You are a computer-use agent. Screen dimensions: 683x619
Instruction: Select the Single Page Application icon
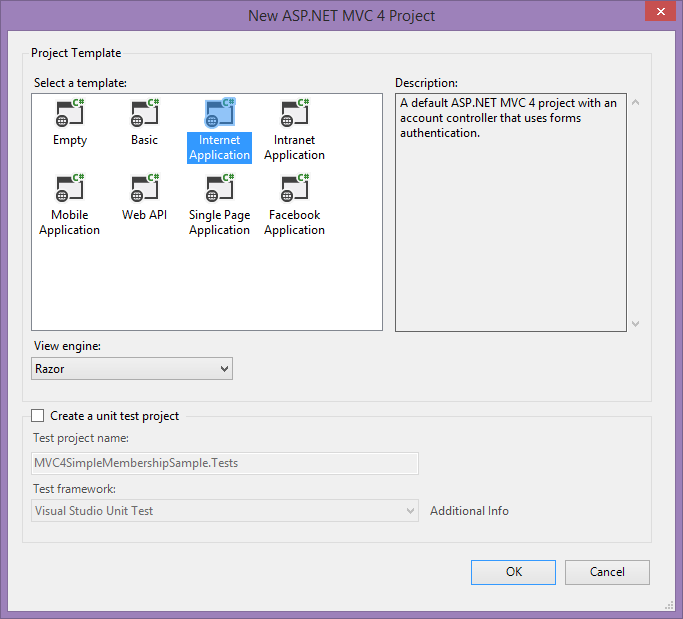tap(219, 189)
